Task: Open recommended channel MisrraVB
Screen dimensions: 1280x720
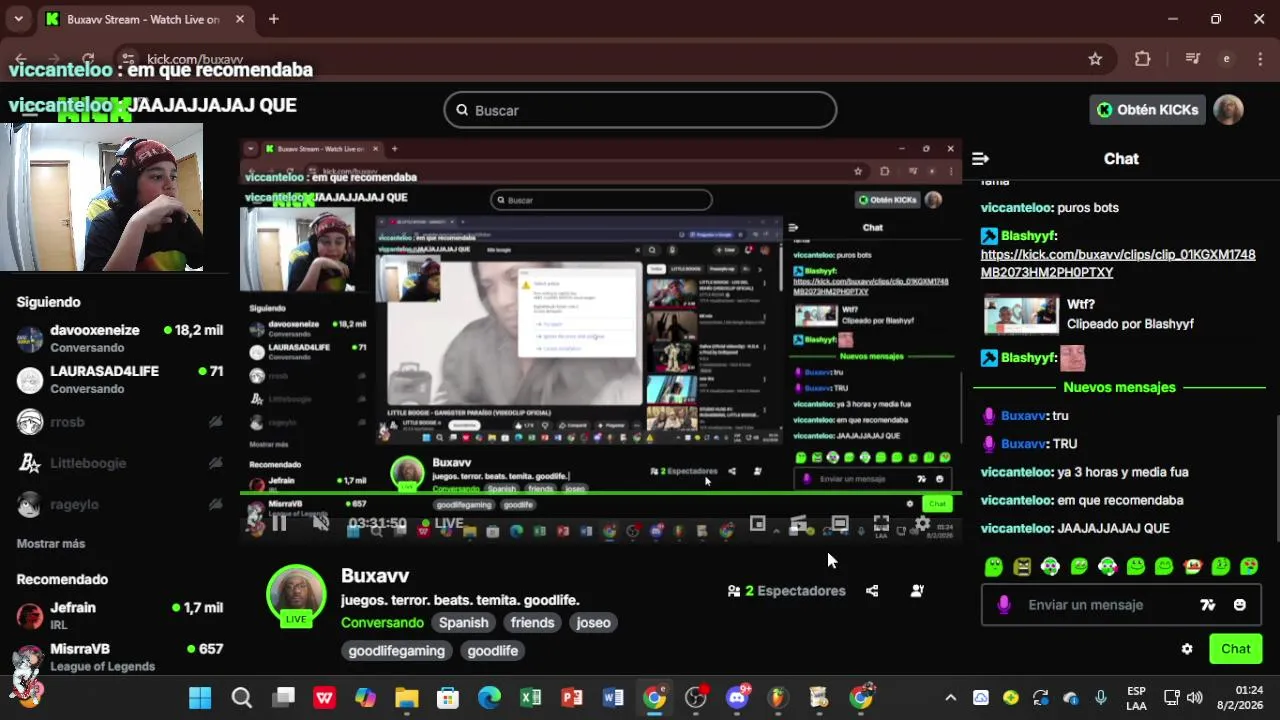Action: click(120, 656)
